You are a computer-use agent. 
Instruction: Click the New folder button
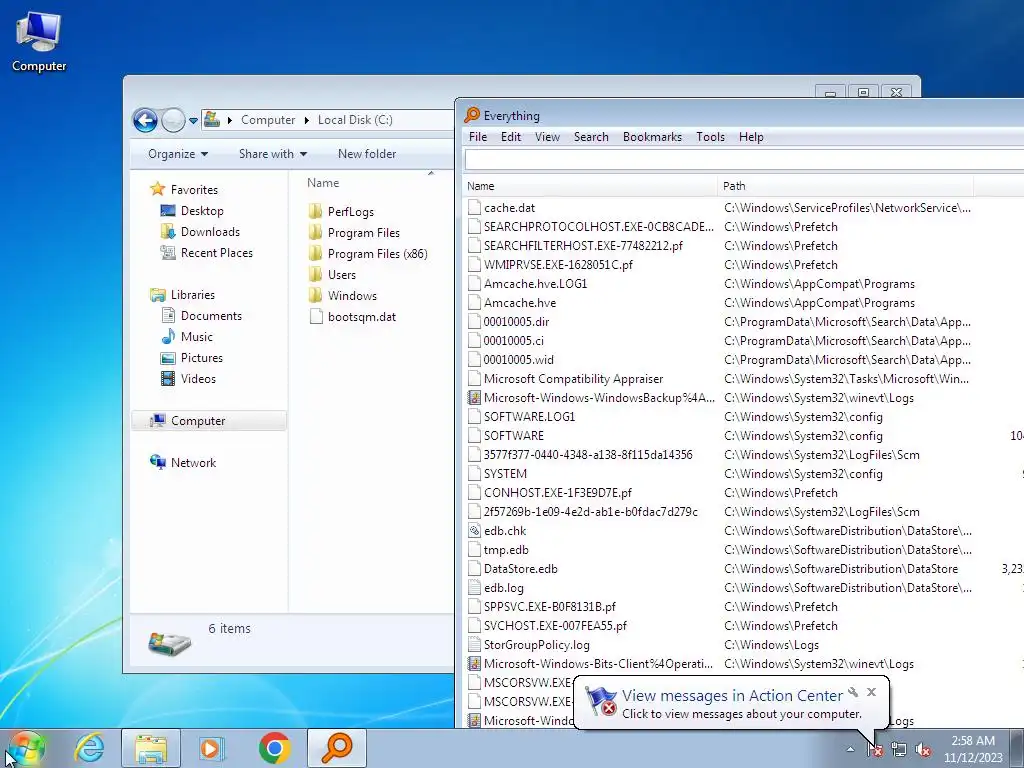point(367,153)
